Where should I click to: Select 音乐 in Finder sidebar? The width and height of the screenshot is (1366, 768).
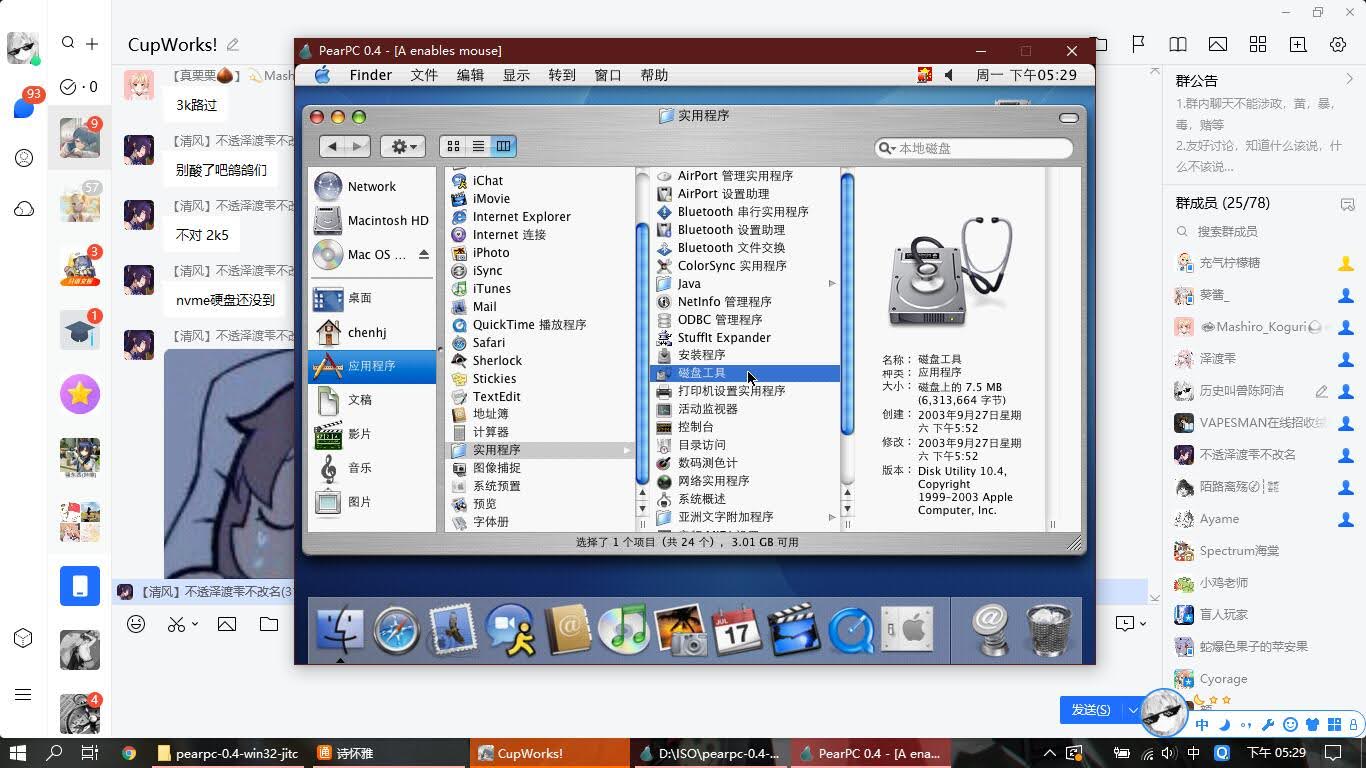coord(372,467)
